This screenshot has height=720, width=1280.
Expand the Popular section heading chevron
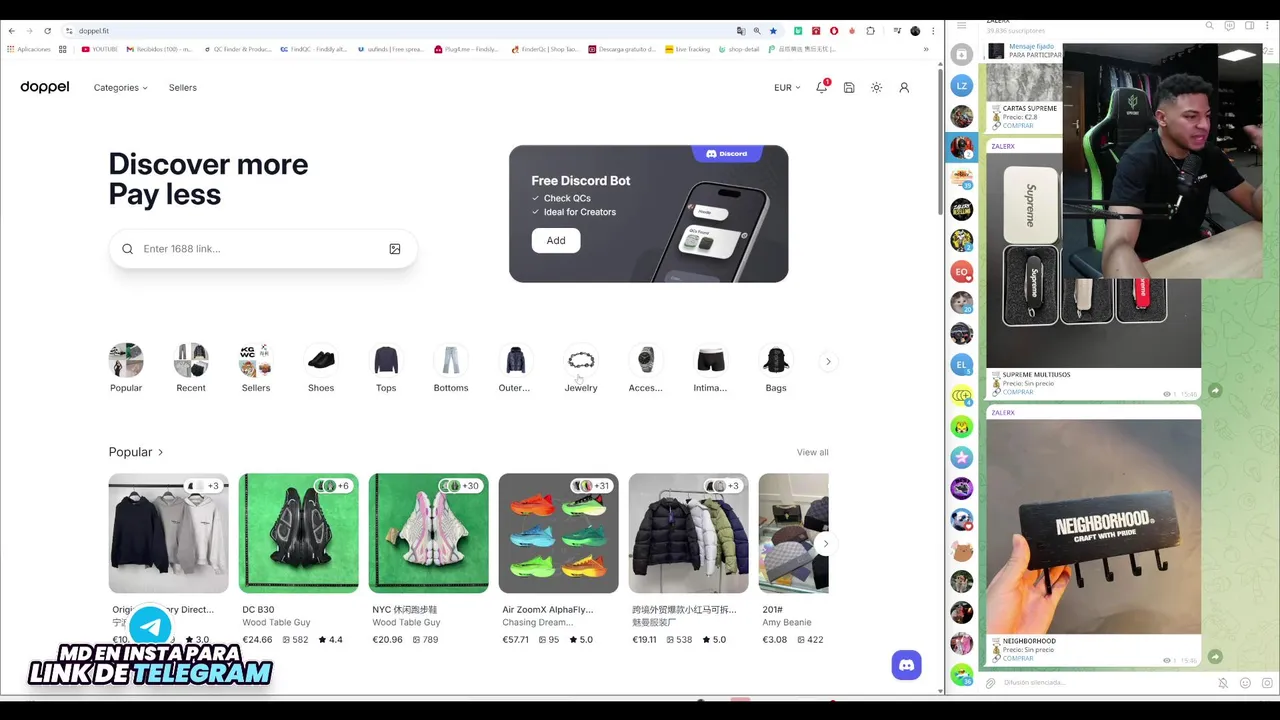click(x=160, y=452)
